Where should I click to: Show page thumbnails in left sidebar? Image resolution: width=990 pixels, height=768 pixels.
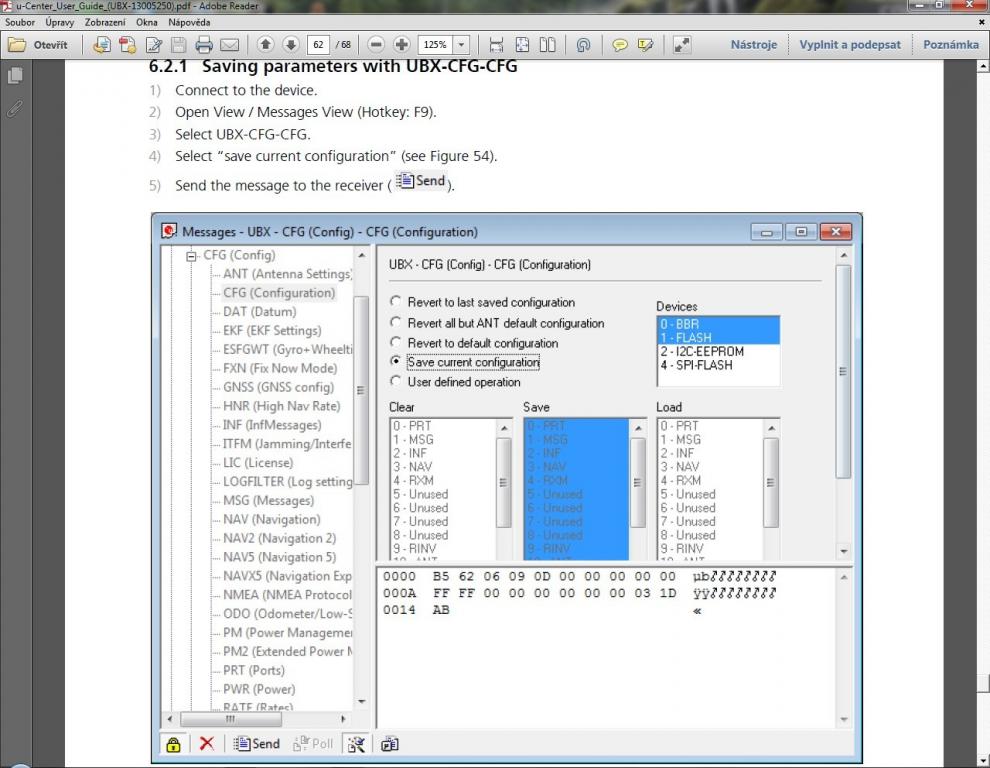(x=14, y=76)
